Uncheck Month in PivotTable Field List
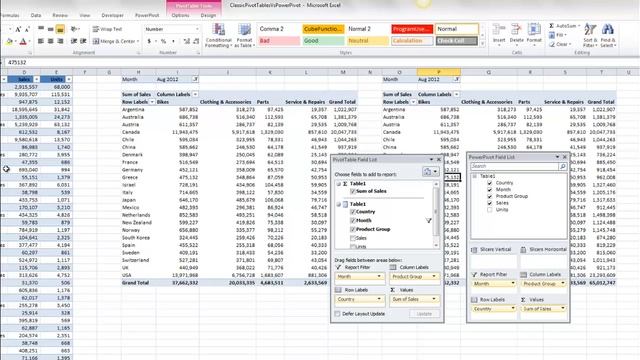 [x=353, y=220]
